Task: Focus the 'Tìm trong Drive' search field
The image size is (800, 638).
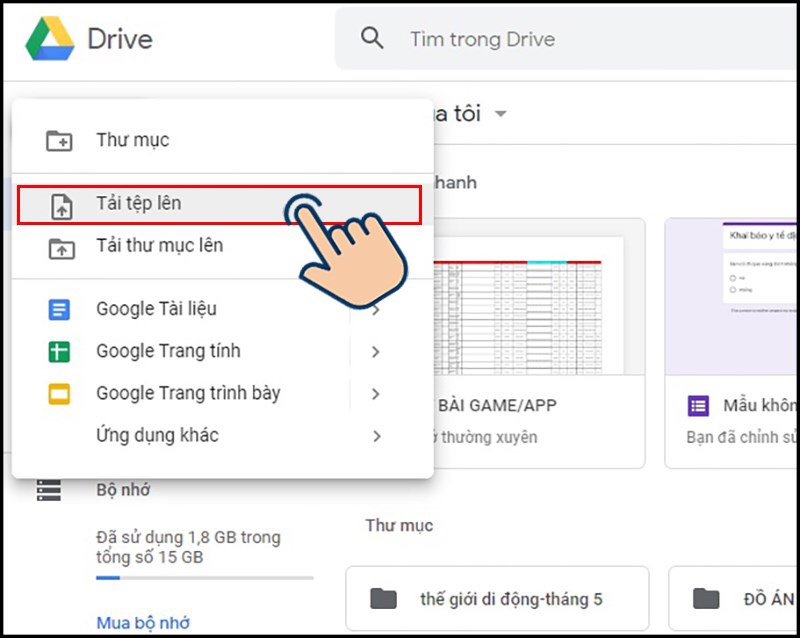Action: (x=566, y=39)
